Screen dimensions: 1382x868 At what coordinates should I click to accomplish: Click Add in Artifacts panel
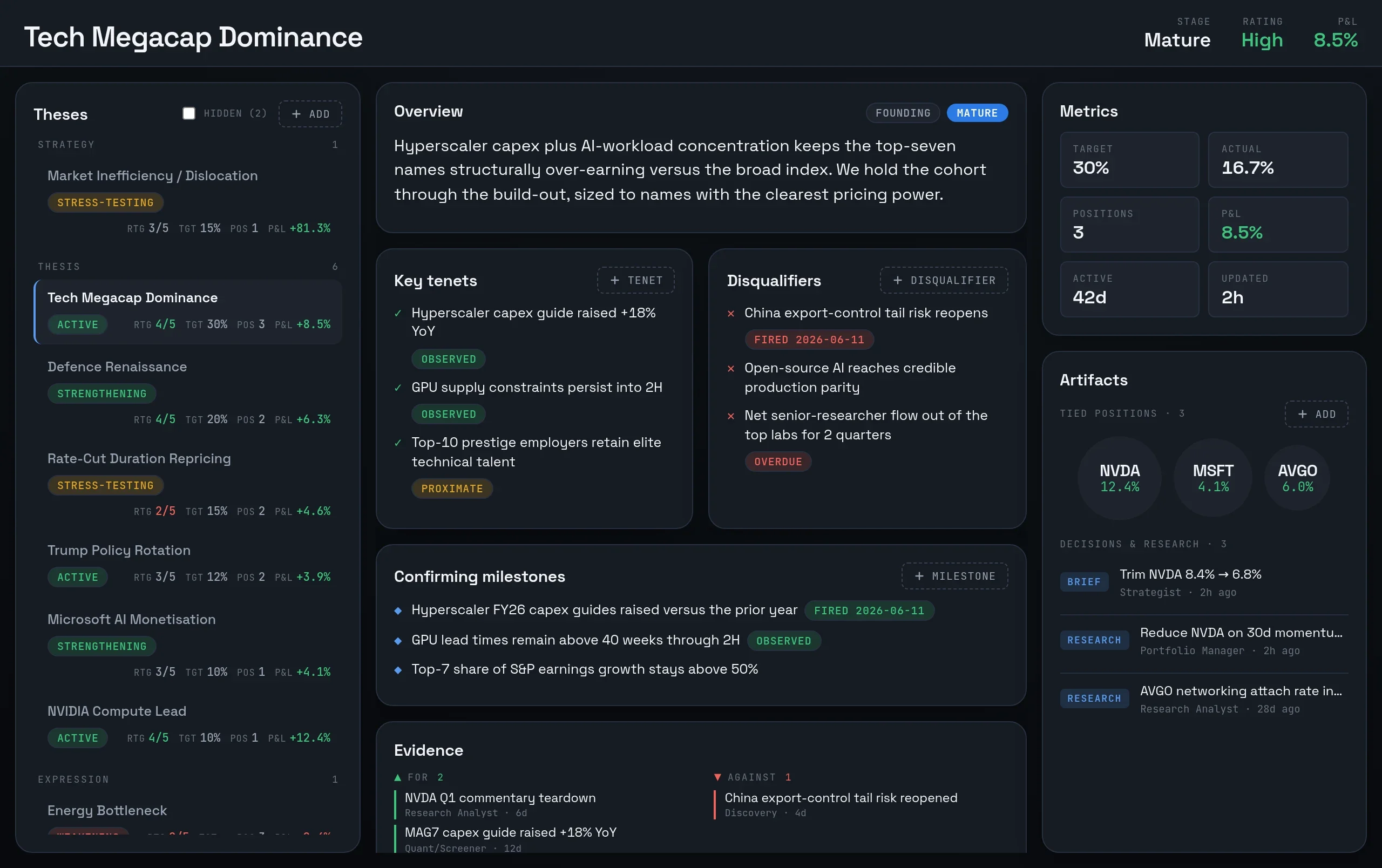(x=1316, y=413)
